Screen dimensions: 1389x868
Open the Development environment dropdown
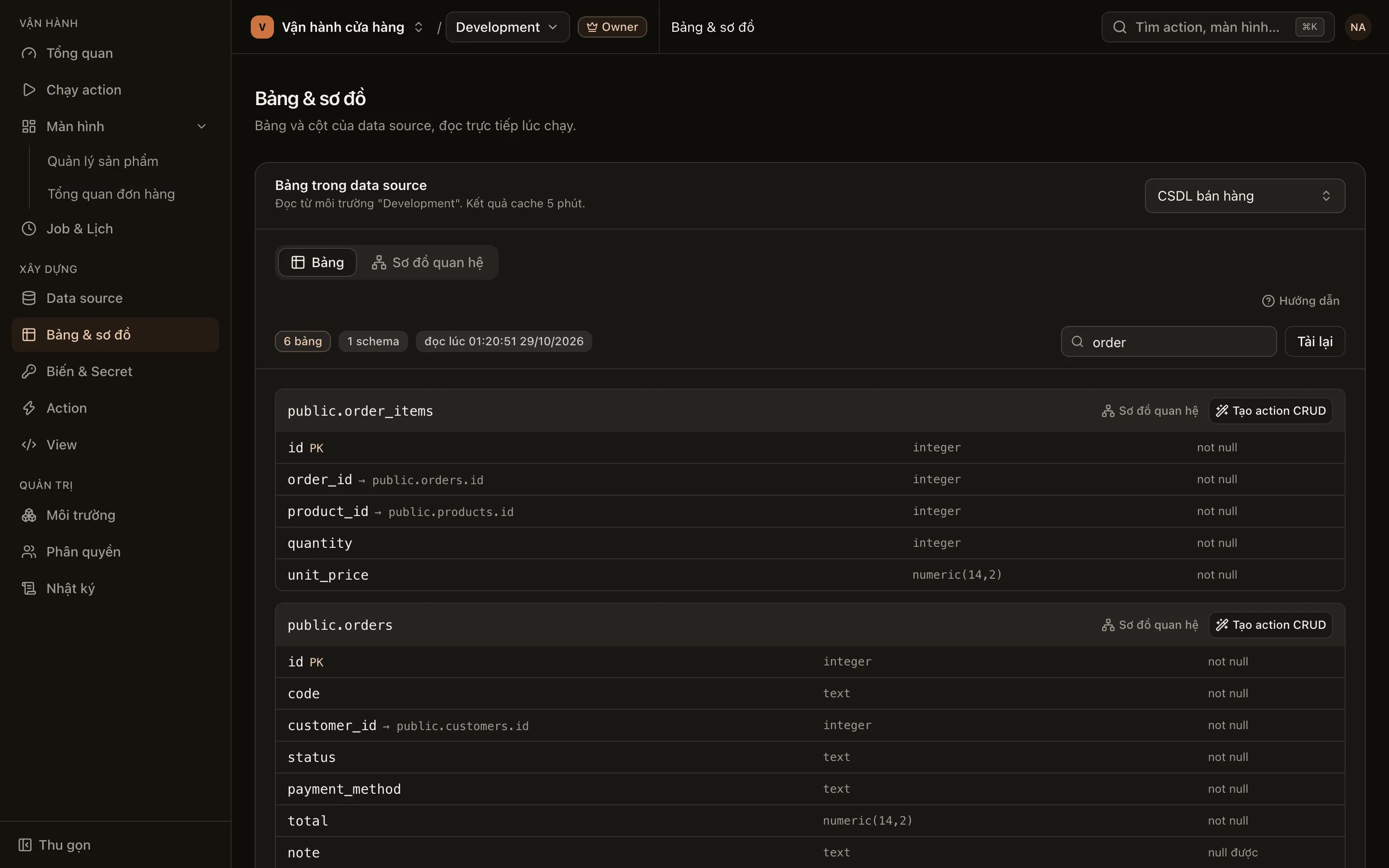click(507, 27)
